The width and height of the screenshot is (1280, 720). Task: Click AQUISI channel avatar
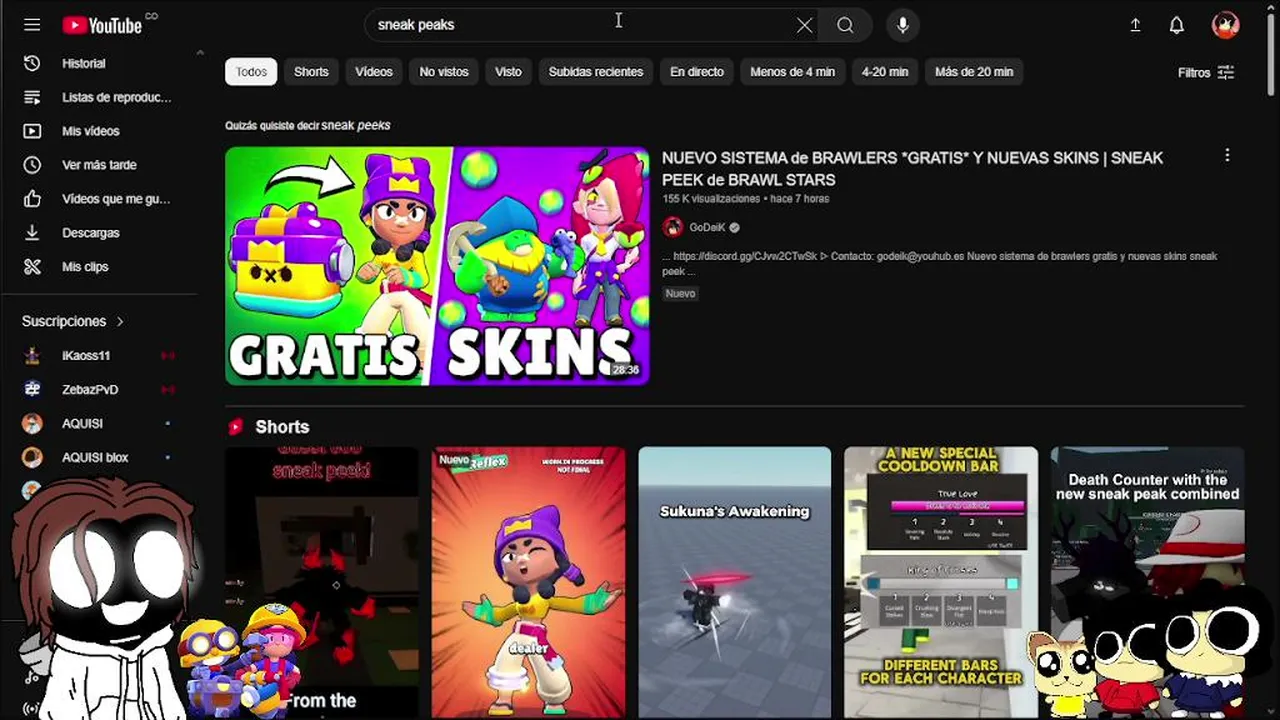coord(32,423)
